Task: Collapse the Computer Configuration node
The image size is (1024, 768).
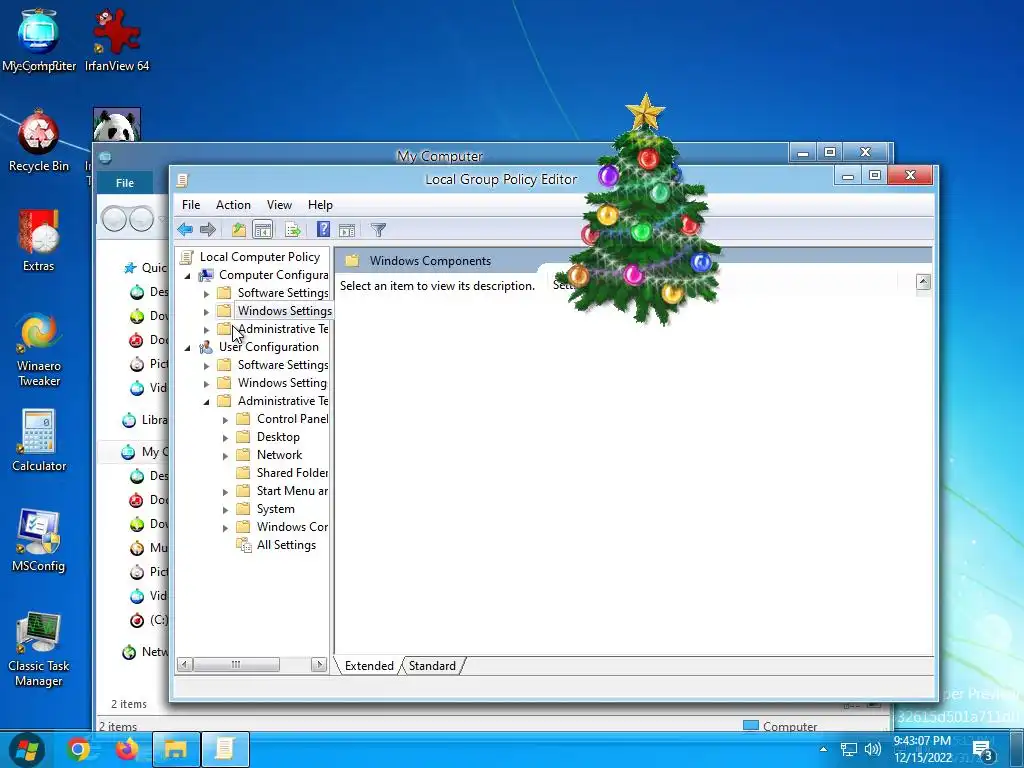Action: [187, 276]
